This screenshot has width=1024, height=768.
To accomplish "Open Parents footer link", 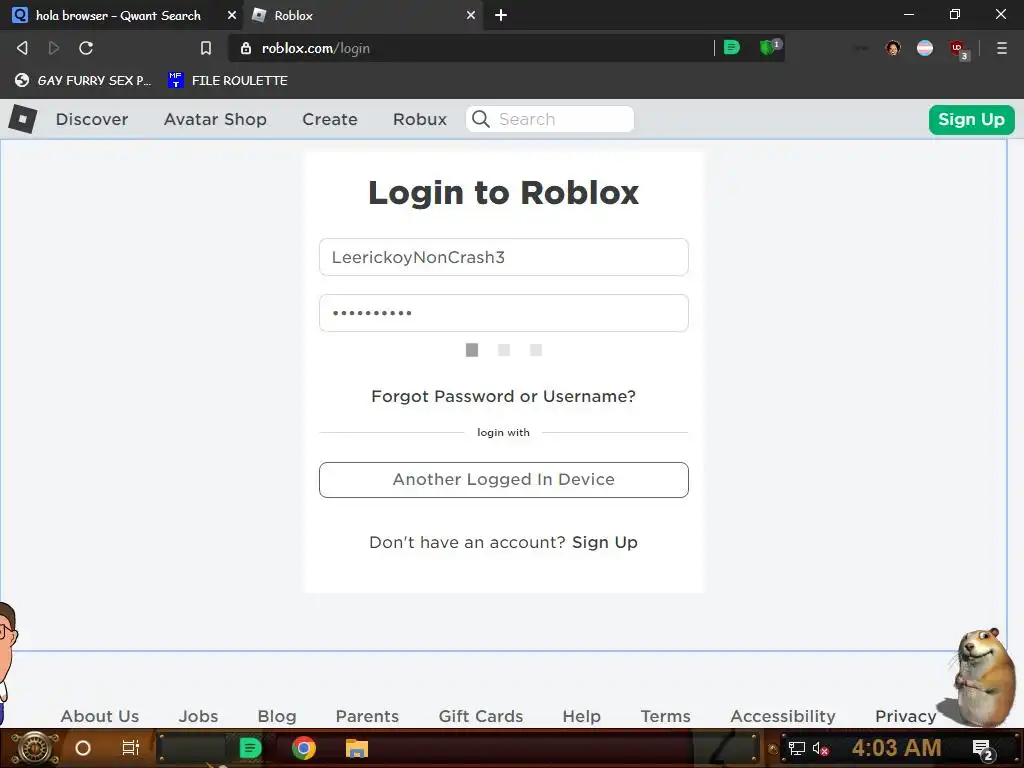I will (x=367, y=716).
